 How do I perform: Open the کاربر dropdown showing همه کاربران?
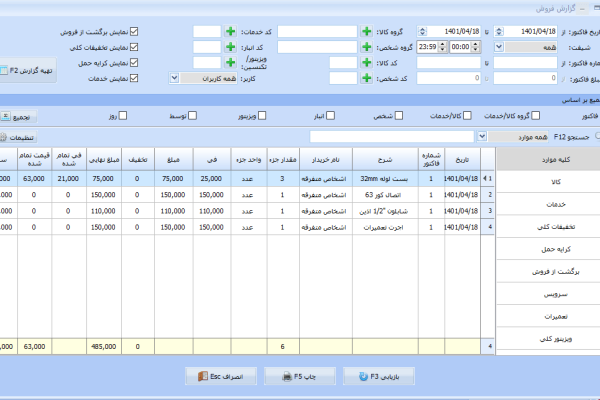pos(174,78)
